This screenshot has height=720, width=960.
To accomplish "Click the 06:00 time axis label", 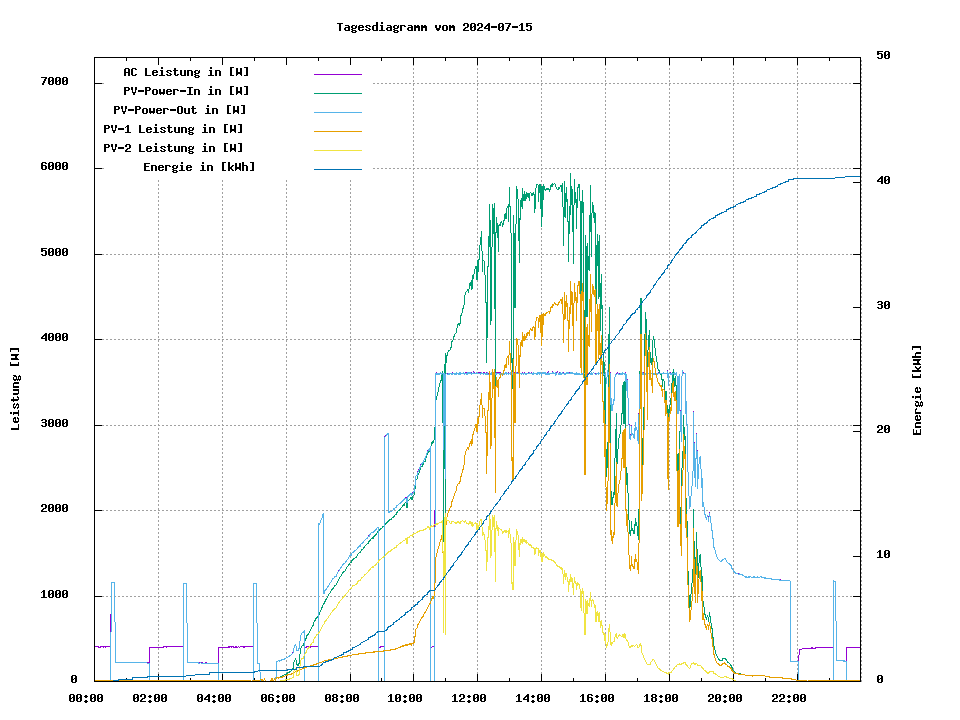I will point(278,698).
